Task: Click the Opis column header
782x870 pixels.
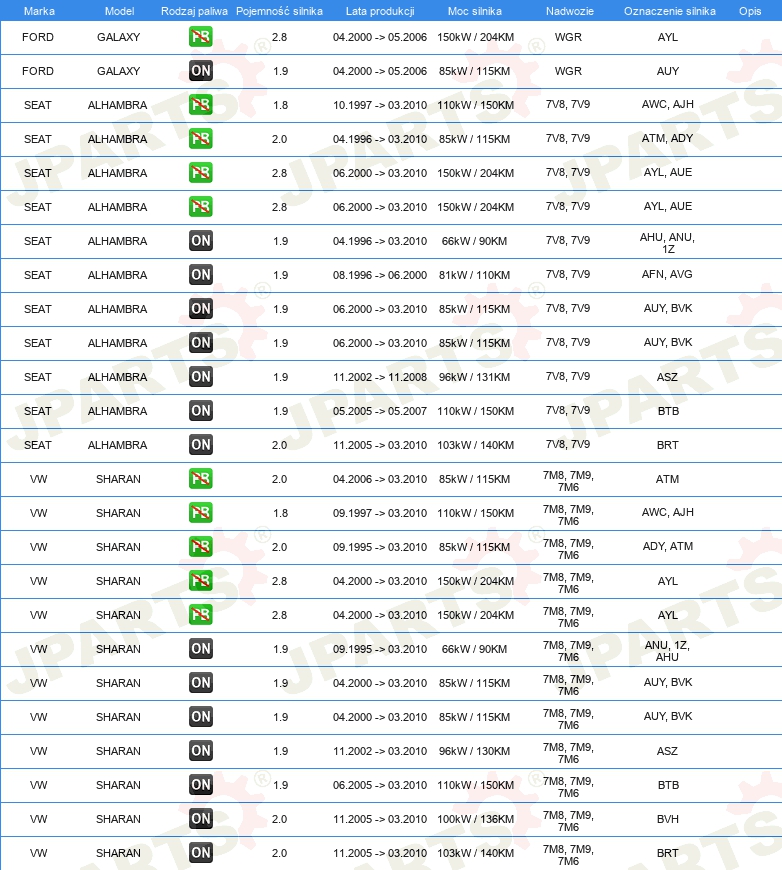Action: (750, 11)
